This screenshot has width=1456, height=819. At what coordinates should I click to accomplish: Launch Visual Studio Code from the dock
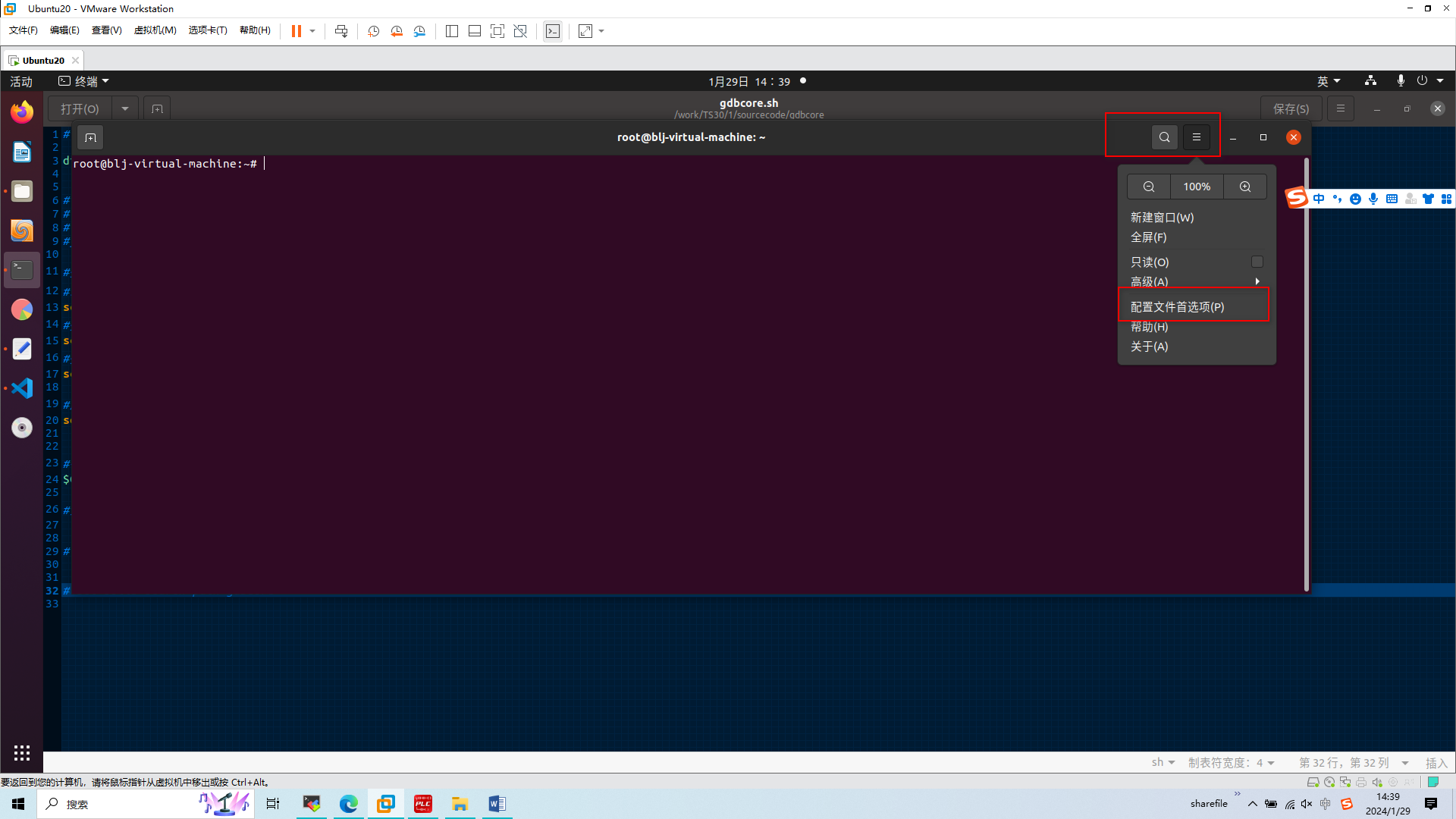pos(22,388)
